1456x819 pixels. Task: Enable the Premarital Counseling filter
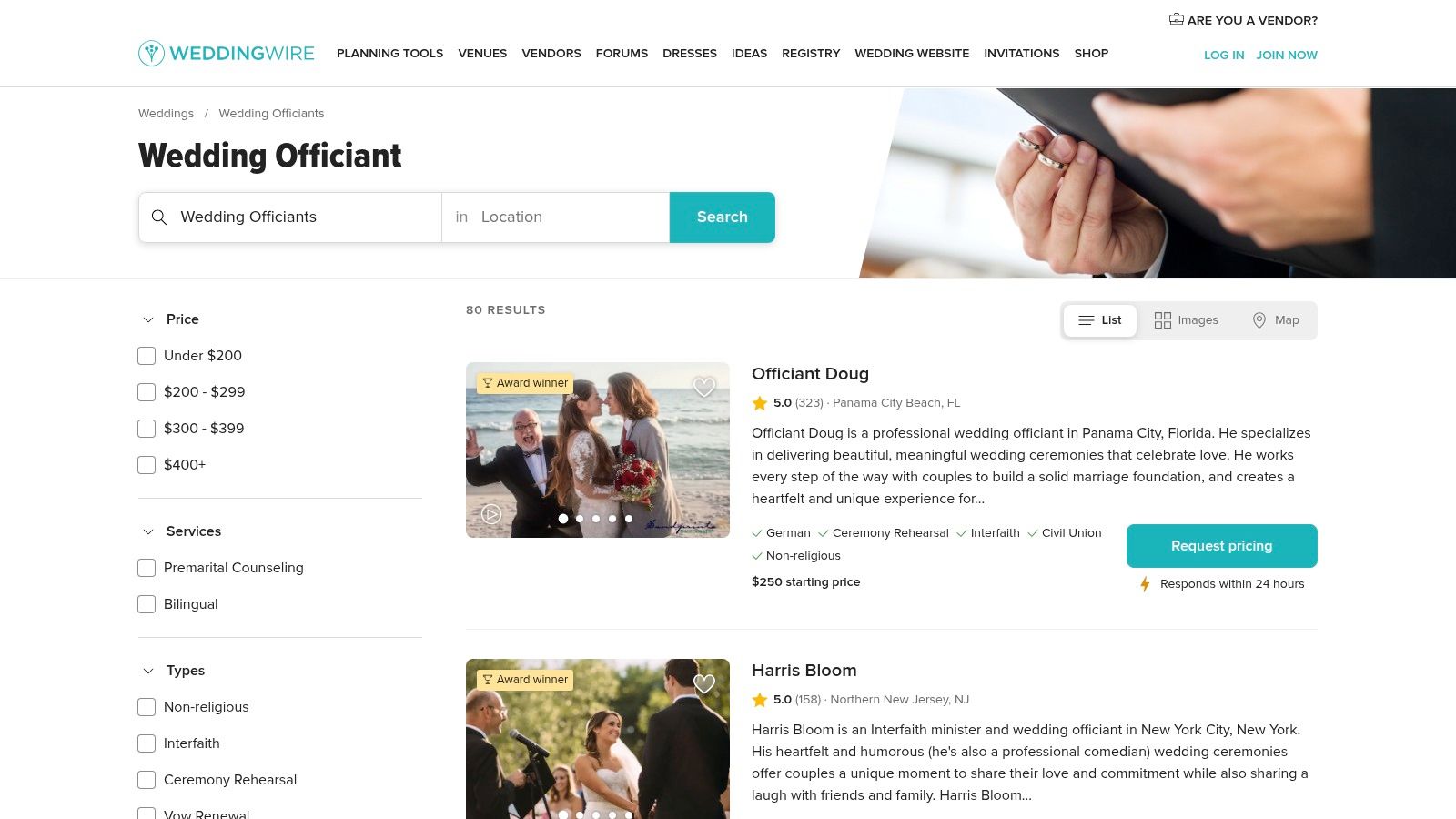click(x=147, y=568)
